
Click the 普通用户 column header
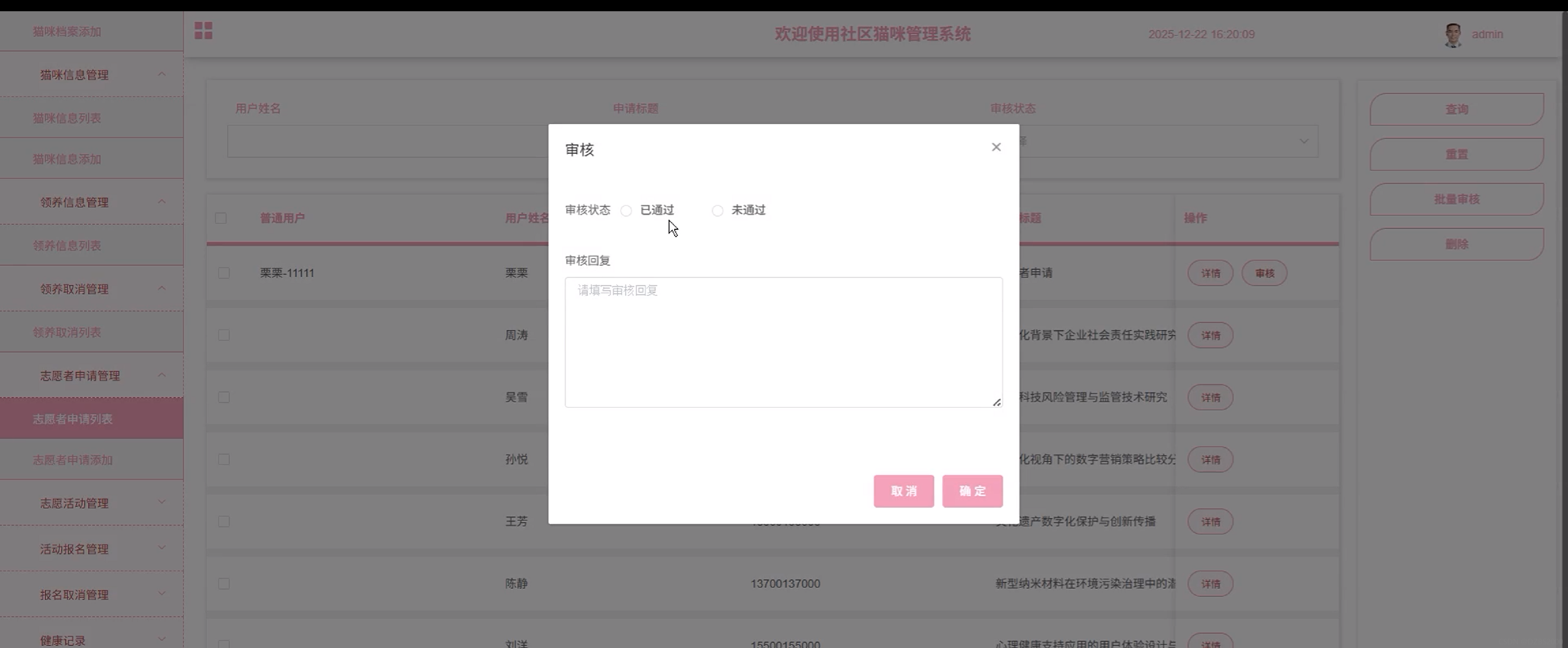(282, 218)
